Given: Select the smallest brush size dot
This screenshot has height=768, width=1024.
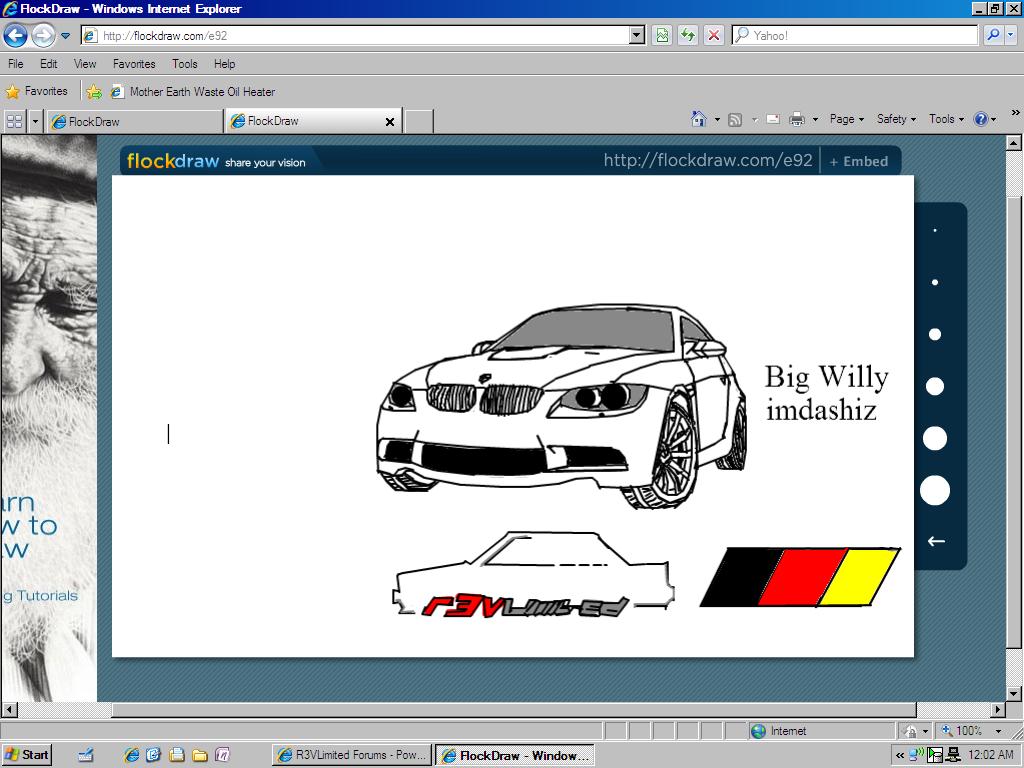Looking at the screenshot, I should (x=935, y=231).
